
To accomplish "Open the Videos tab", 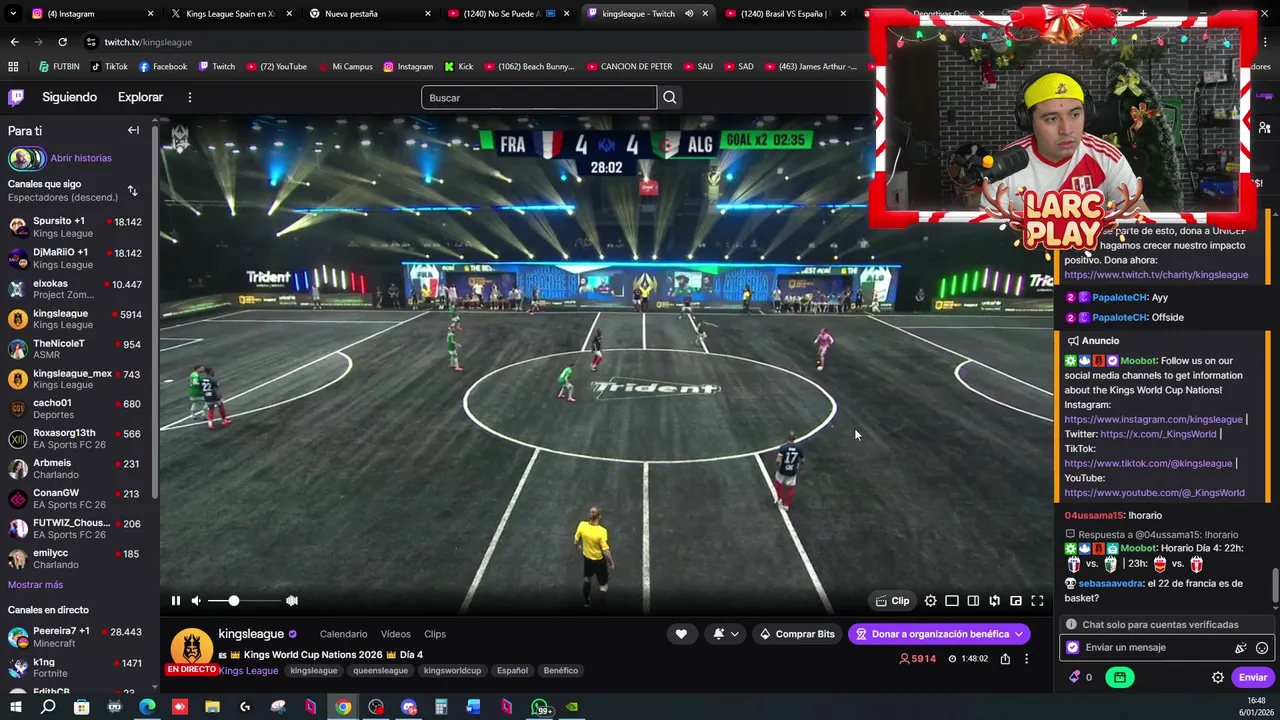I will point(395,634).
